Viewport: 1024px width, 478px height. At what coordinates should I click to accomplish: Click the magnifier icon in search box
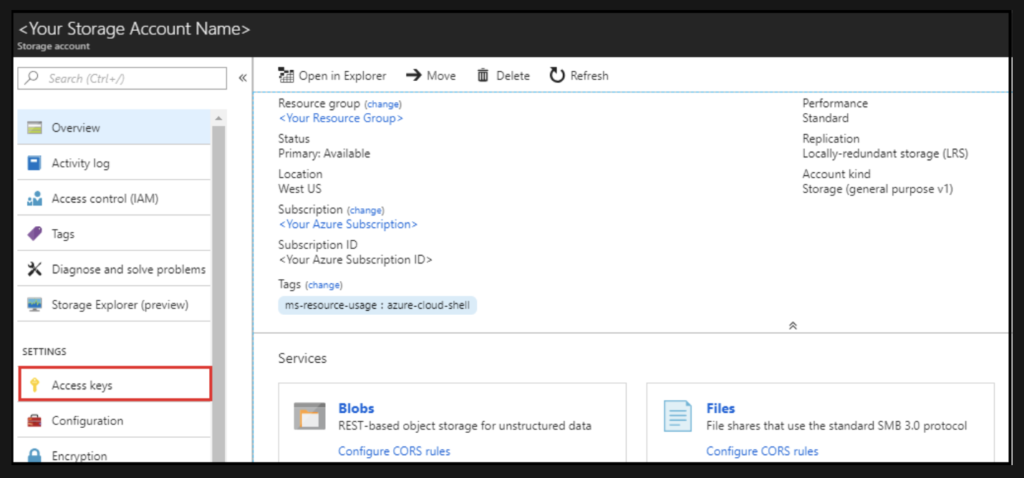(31, 78)
